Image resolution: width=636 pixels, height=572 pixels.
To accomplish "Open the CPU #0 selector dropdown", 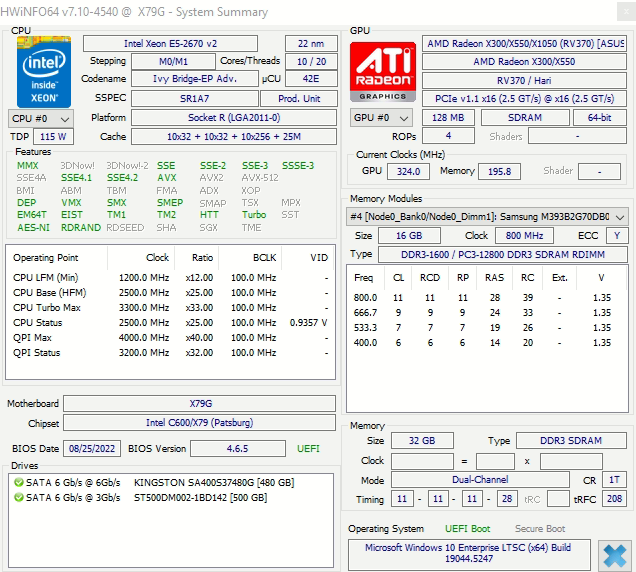I will (x=41, y=119).
